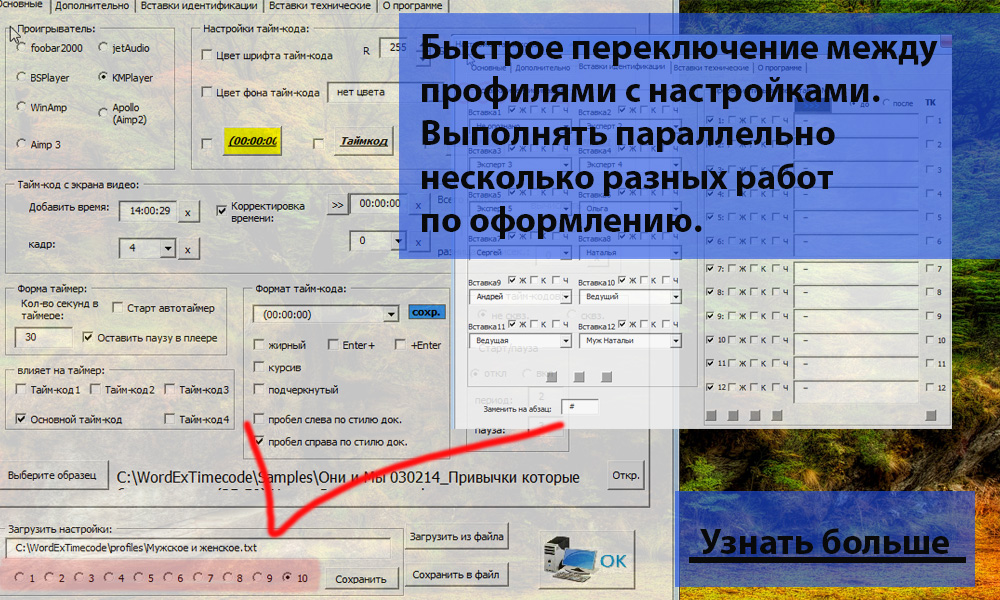Image resolution: width=1000 pixels, height=600 pixels.
Task: Open the О программе tab
Action: [412, 6]
